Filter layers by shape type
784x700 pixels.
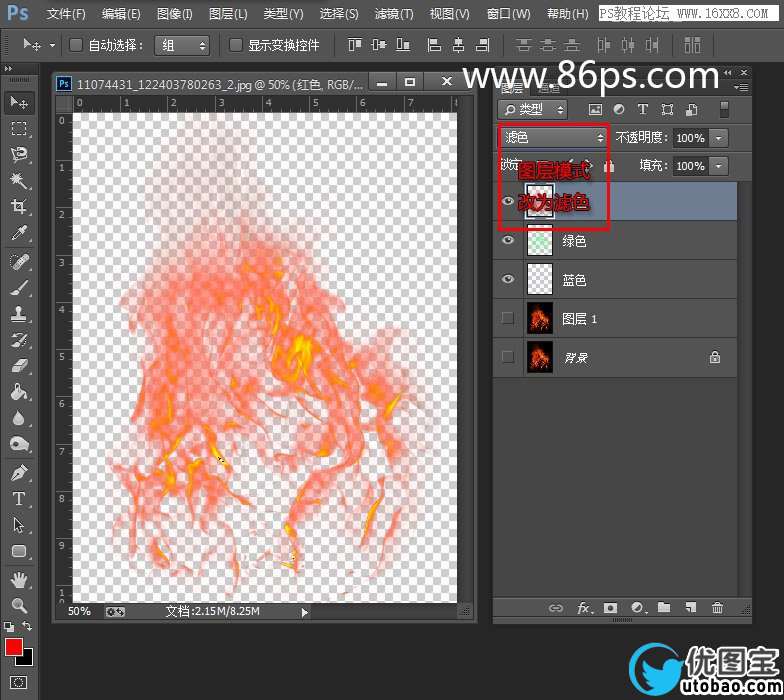pos(667,110)
